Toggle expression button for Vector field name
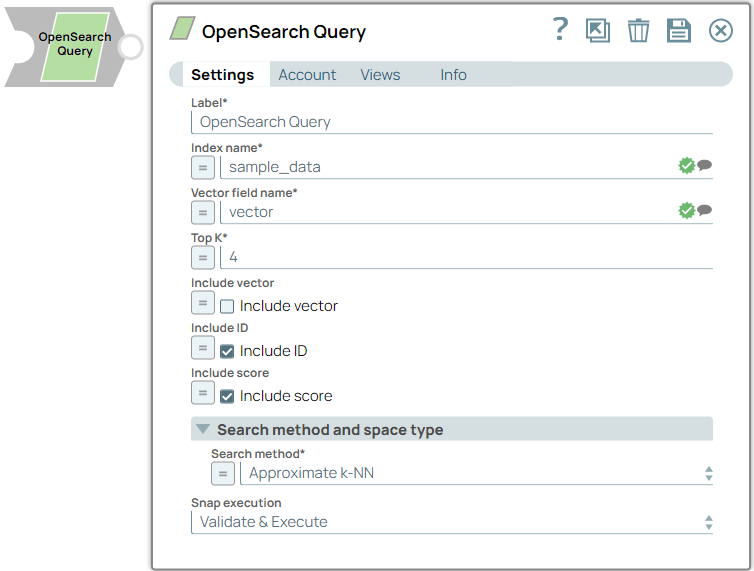This screenshot has width=754, height=571. click(x=203, y=212)
